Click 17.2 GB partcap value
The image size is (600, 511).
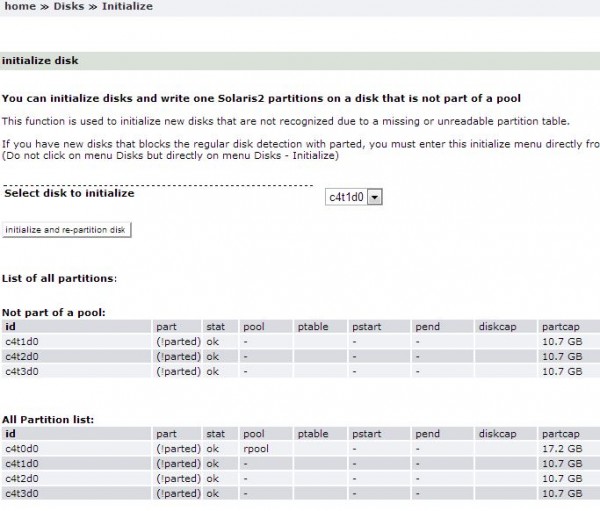(562, 449)
